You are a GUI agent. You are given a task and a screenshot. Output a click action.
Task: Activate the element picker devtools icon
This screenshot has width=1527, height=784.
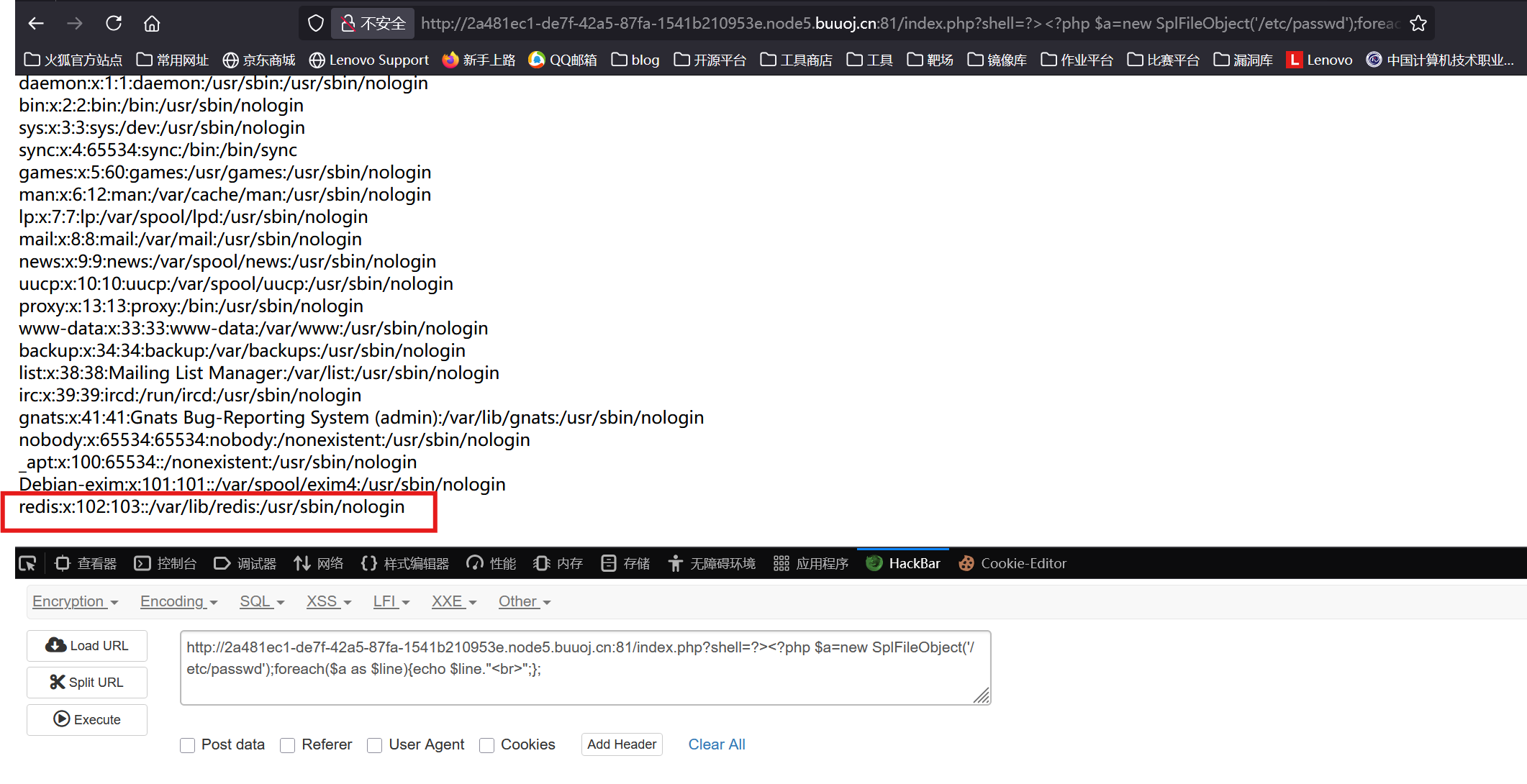point(27,563)
